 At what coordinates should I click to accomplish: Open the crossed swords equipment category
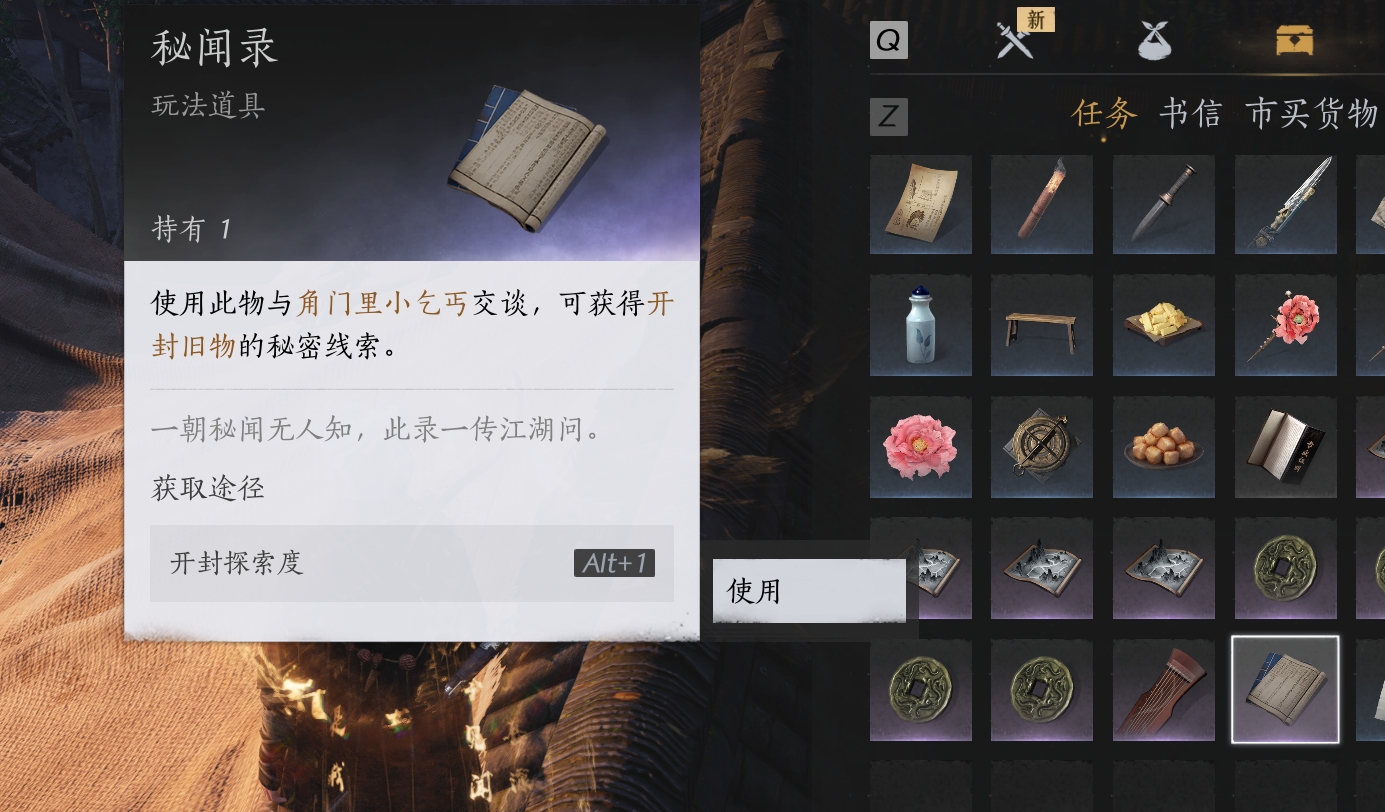[1015, 41]
